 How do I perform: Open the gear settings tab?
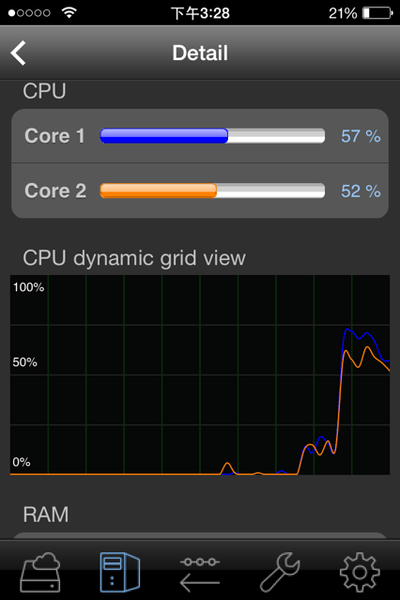click(360, 572)
